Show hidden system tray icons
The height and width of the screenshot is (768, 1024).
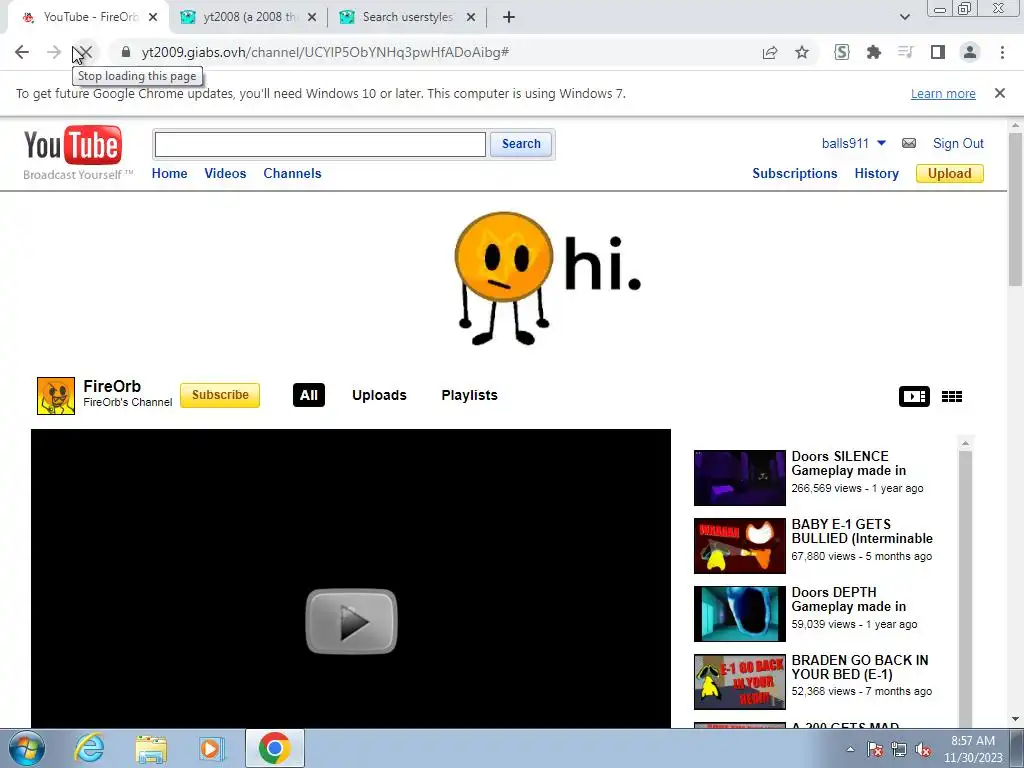click(x=850, y=749)
